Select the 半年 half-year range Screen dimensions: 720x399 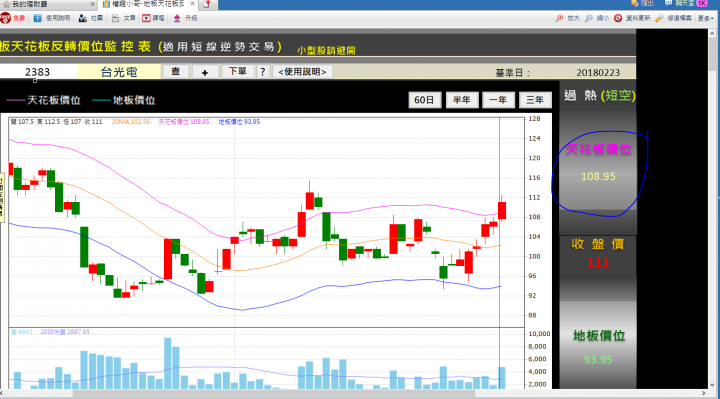[462, 100]
